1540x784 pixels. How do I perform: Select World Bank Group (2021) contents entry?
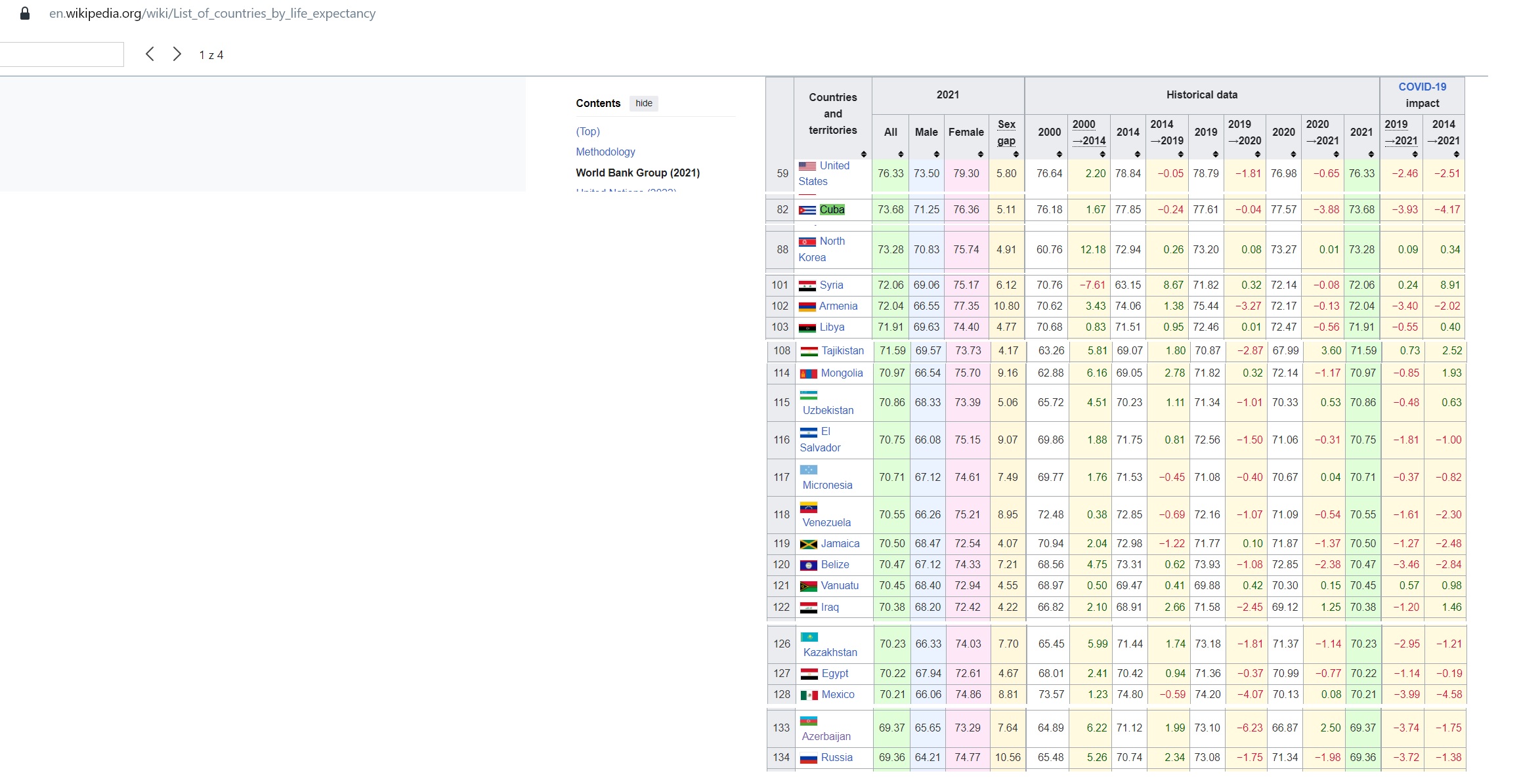pos(637,173)
